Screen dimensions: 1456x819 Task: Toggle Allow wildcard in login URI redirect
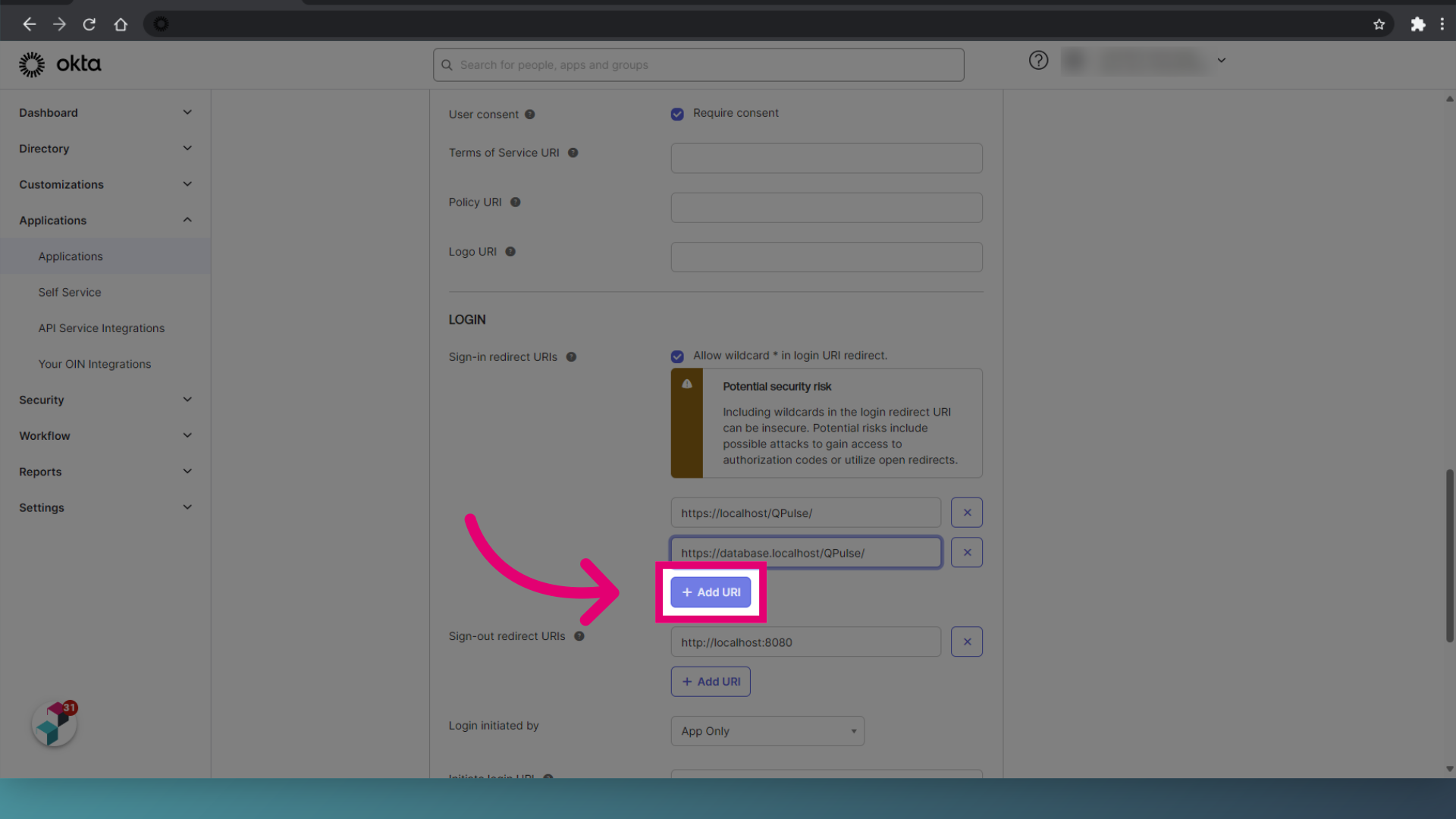[677, 356]
